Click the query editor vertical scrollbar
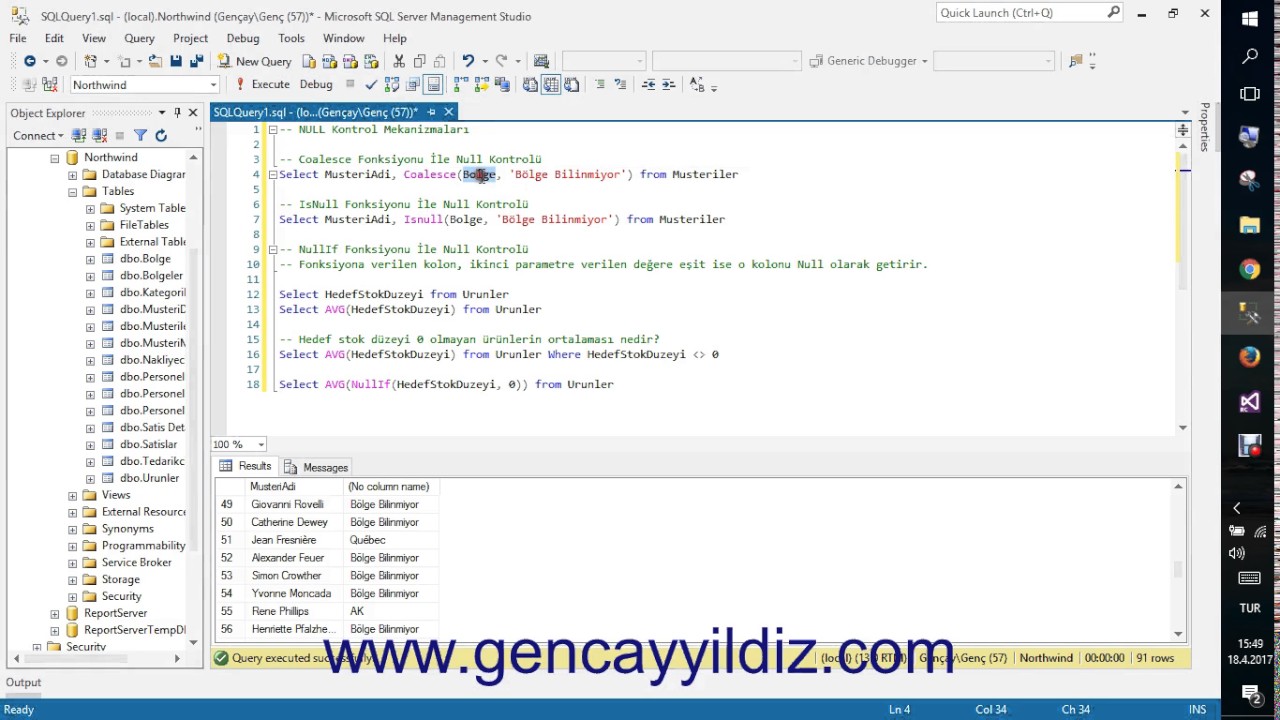The height and width of the screenshot is (720, 1280). tap(1183, 288)
